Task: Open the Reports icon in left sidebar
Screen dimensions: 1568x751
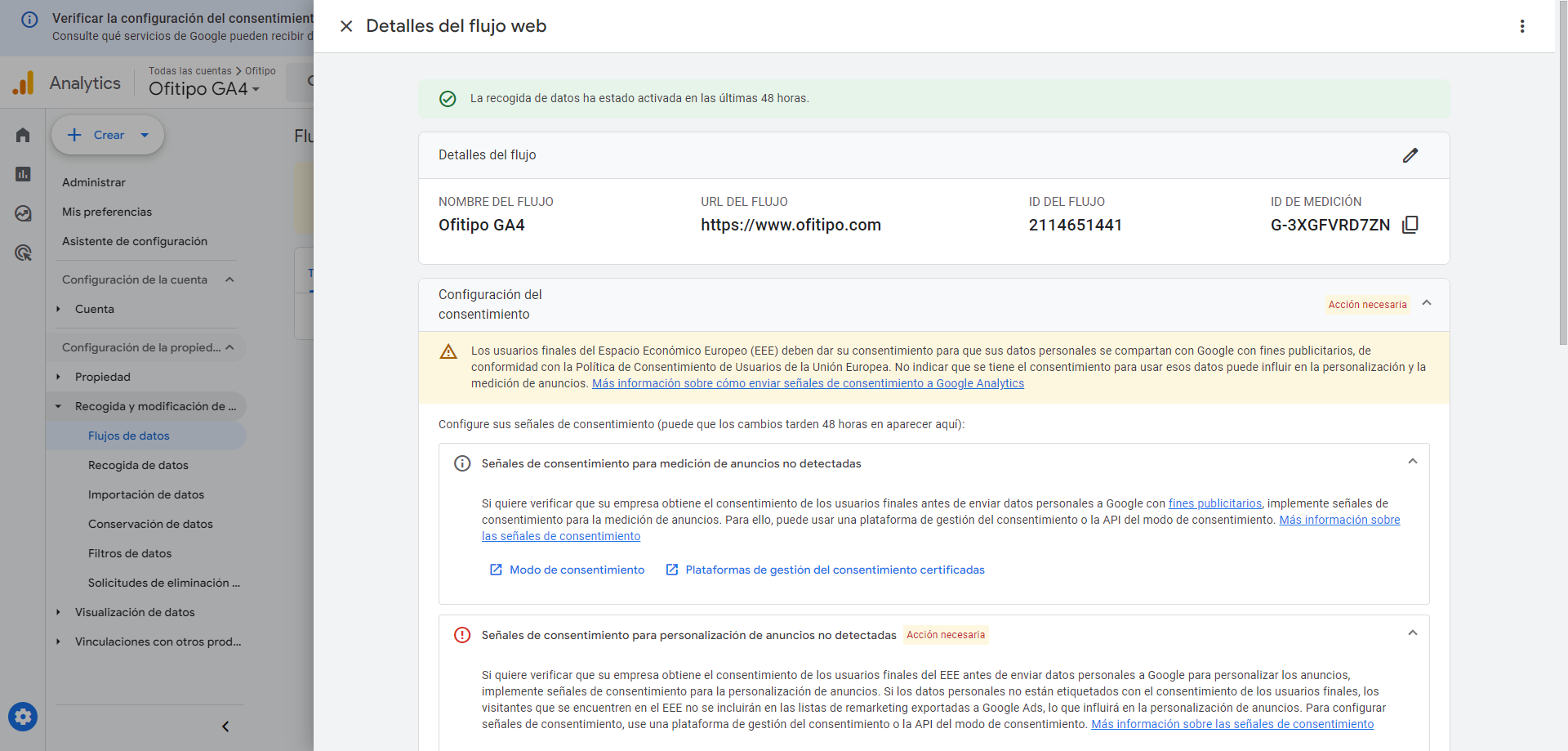Action: click(x=23, y=174)
